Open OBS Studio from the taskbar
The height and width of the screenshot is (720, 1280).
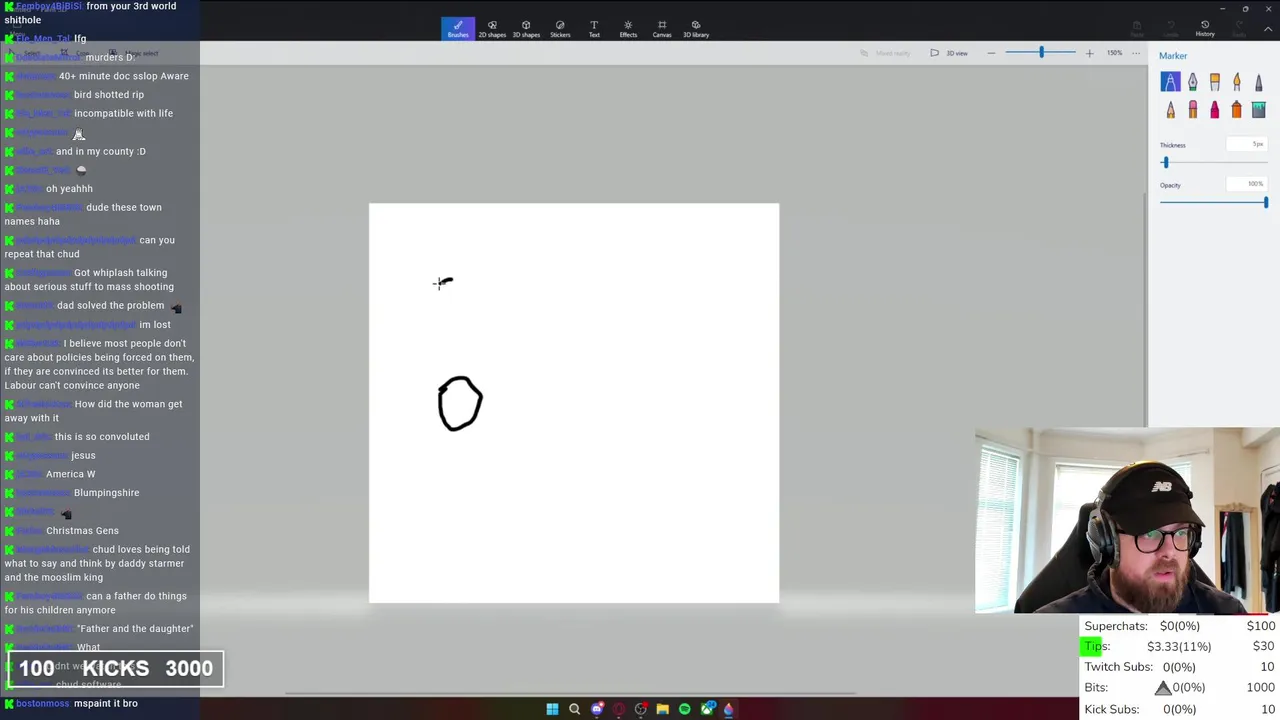tap(641, 709)
